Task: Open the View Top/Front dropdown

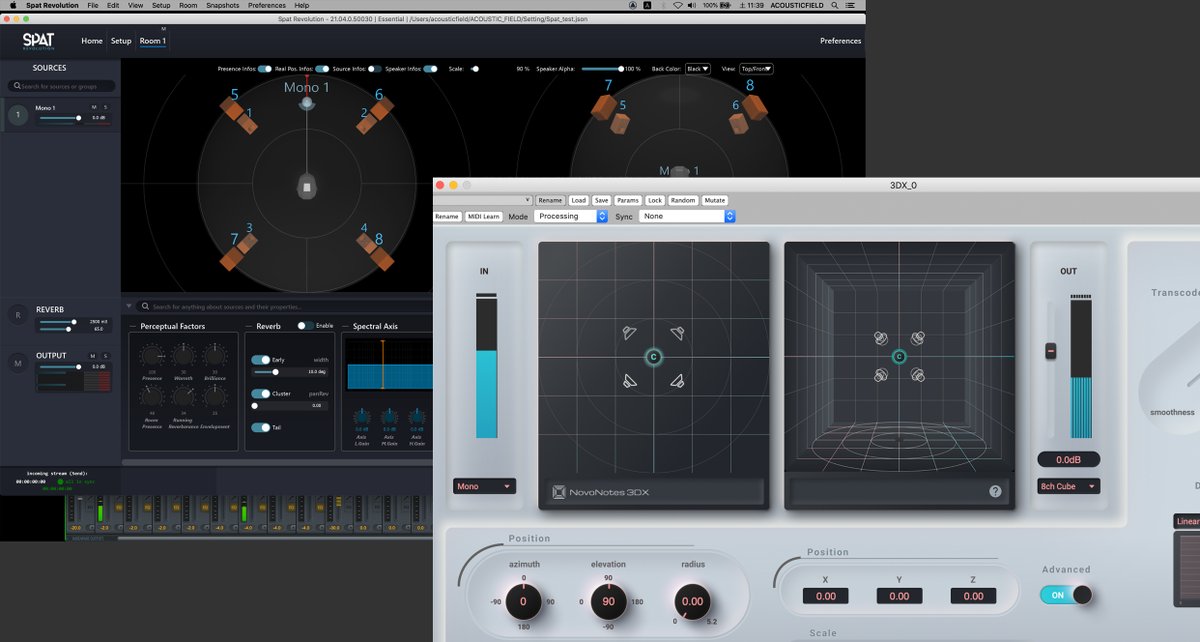Action: 756,69
